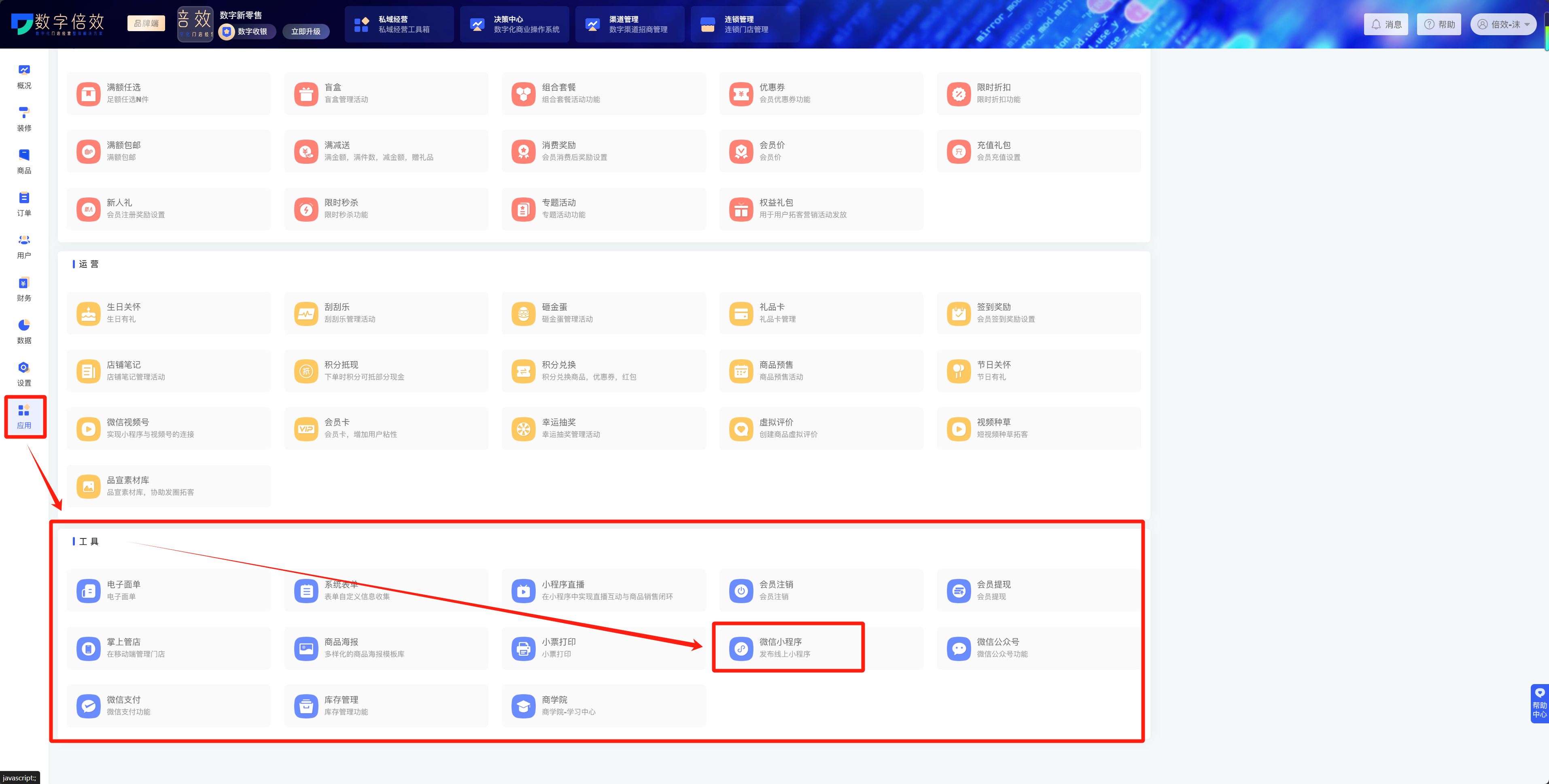Click the 商品预售 title
The image size is (1549, 784).
(x=776, y=364)
